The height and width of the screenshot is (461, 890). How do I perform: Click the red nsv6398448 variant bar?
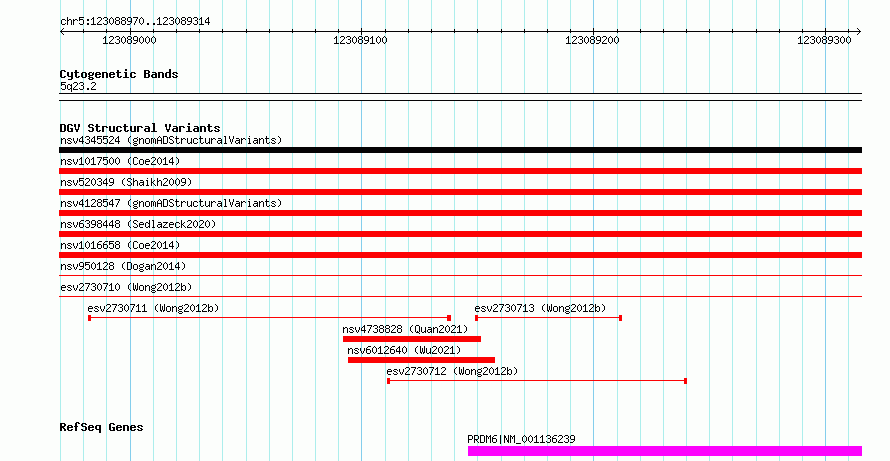460,234
